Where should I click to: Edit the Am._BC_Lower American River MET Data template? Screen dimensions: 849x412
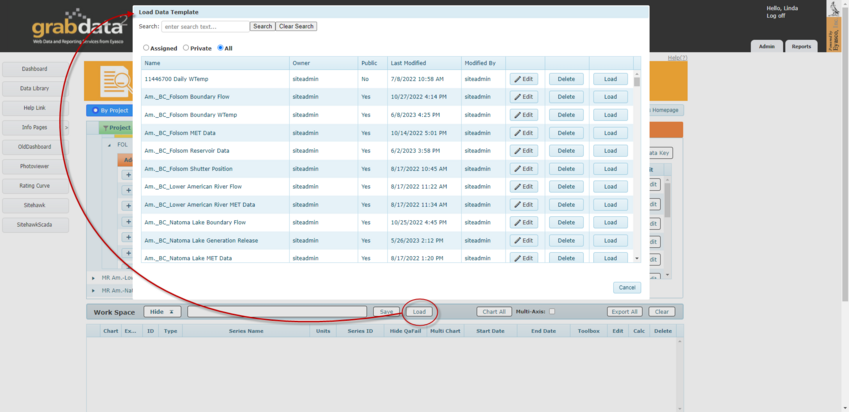click(x=524, y=205)
